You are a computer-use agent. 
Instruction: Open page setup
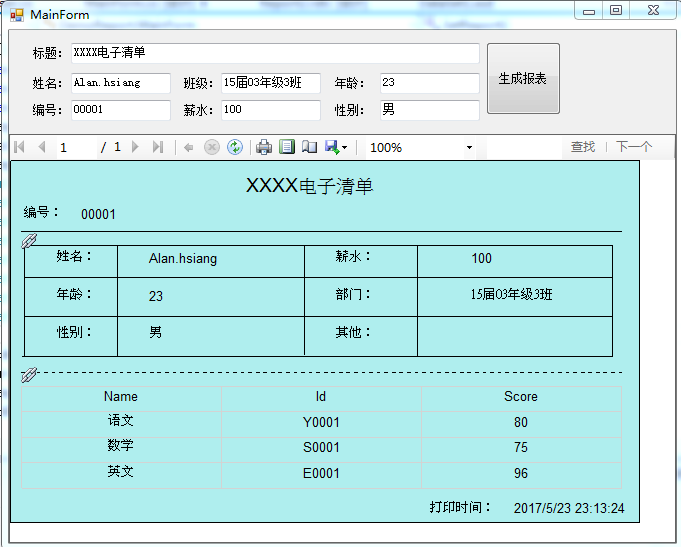click(x=310, y=147)
